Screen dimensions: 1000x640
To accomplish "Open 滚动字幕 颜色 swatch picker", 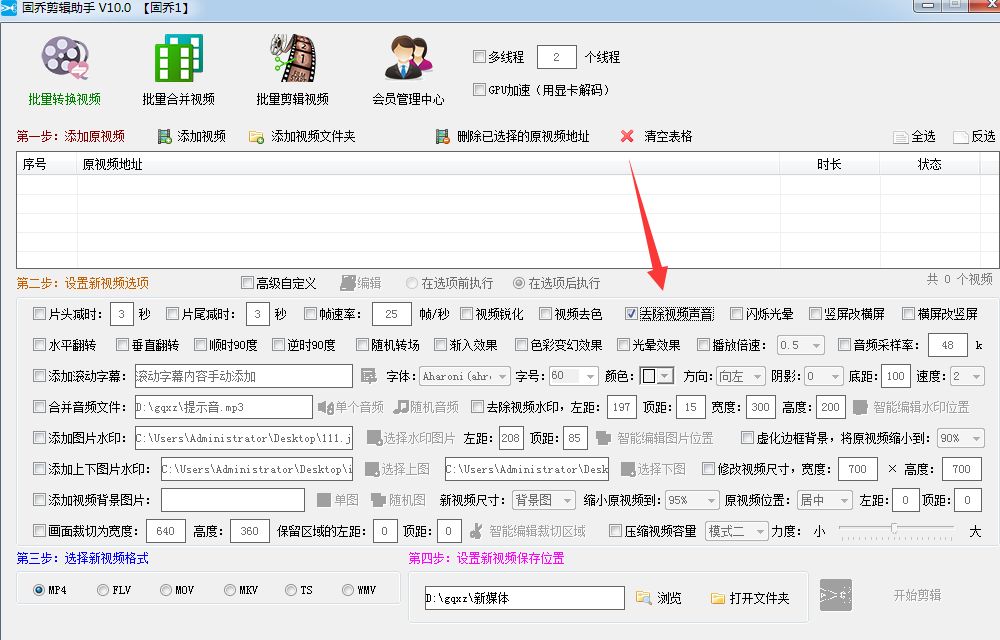I will 657,376.
